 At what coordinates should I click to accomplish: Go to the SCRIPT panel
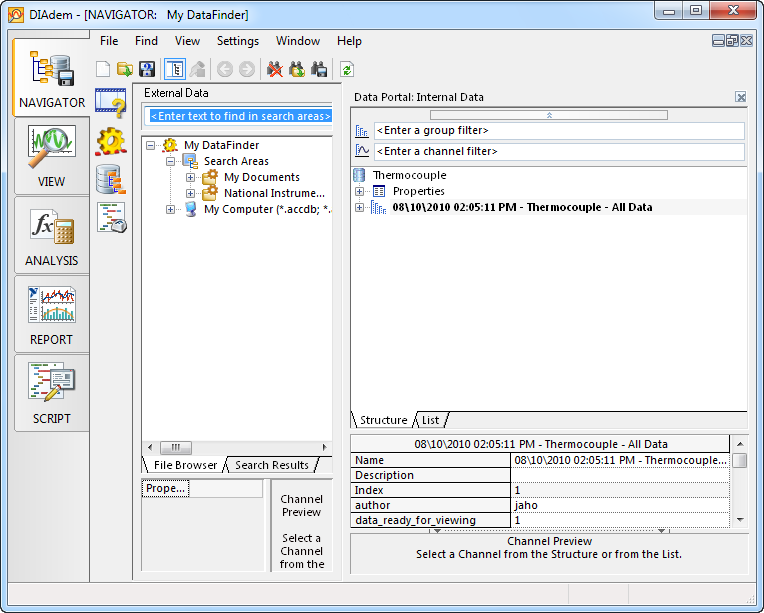coord(51,394)
